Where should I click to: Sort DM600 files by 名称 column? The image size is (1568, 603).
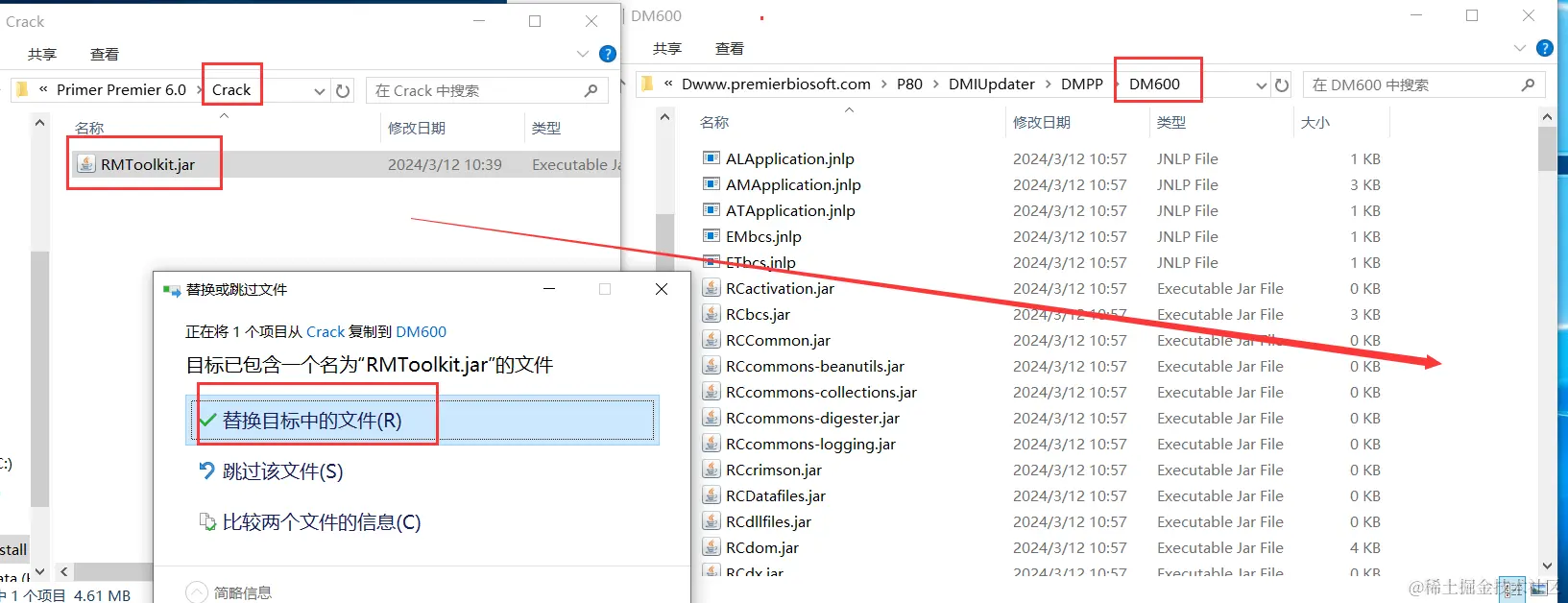click(x=714, y=122)
